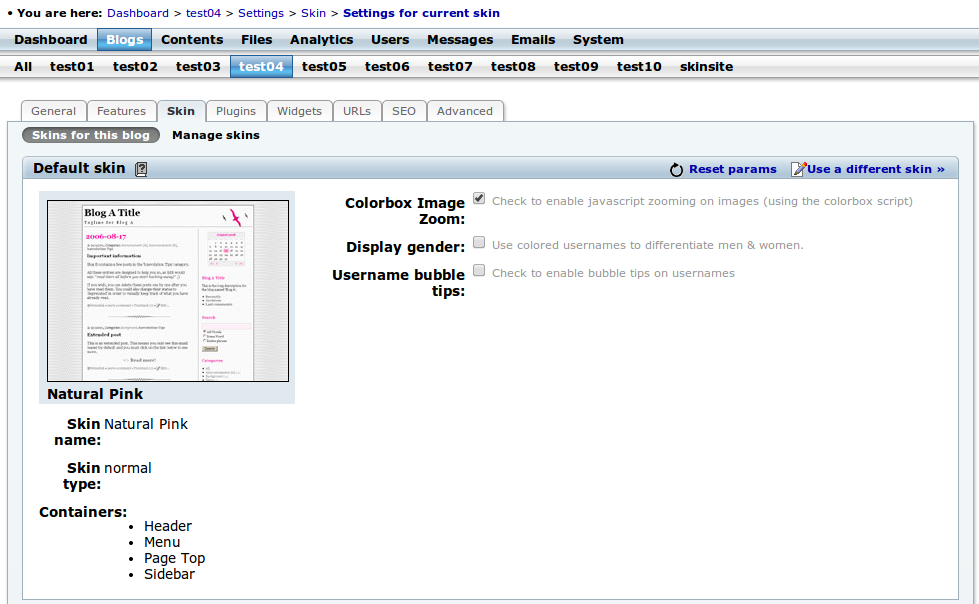Open the Plugins tab
Image resolution: width=979 pixels, height=604 pixels.
[236, 111]
